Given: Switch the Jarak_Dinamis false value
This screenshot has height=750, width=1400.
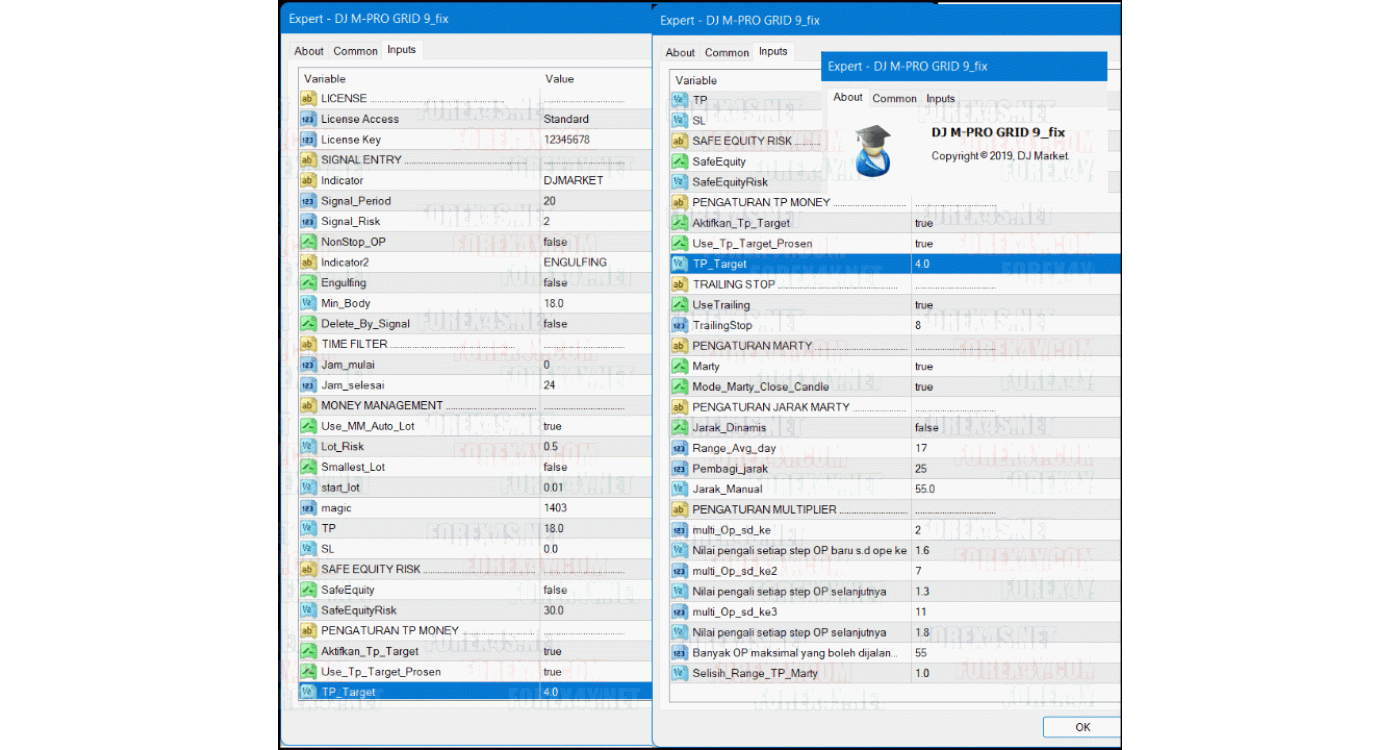Looking at the screenshot, I should 926,428.
